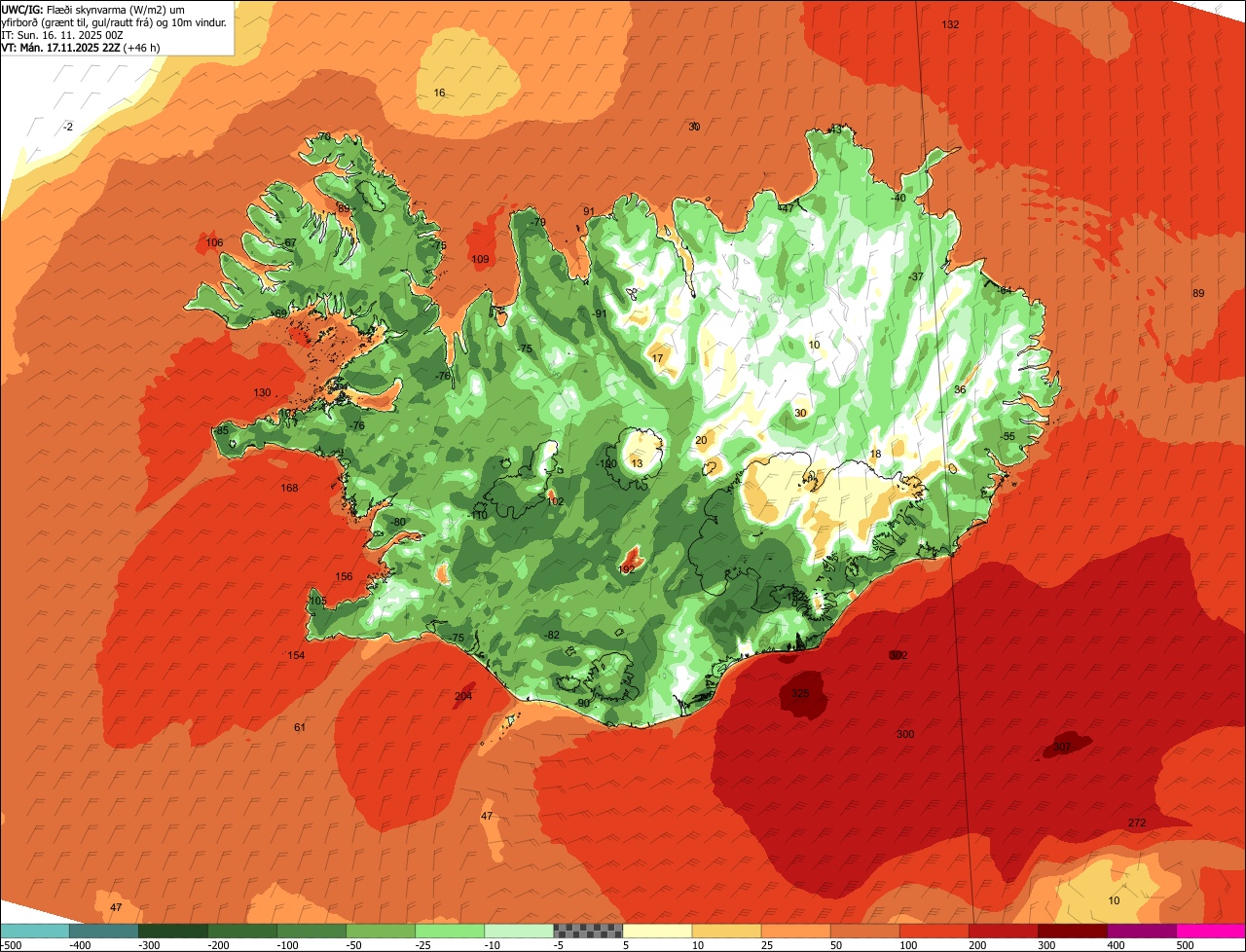Click the map value '-2' near the northwest corner
The height and width of the screenshot is (952, 1246).
[x=67, y=127]
